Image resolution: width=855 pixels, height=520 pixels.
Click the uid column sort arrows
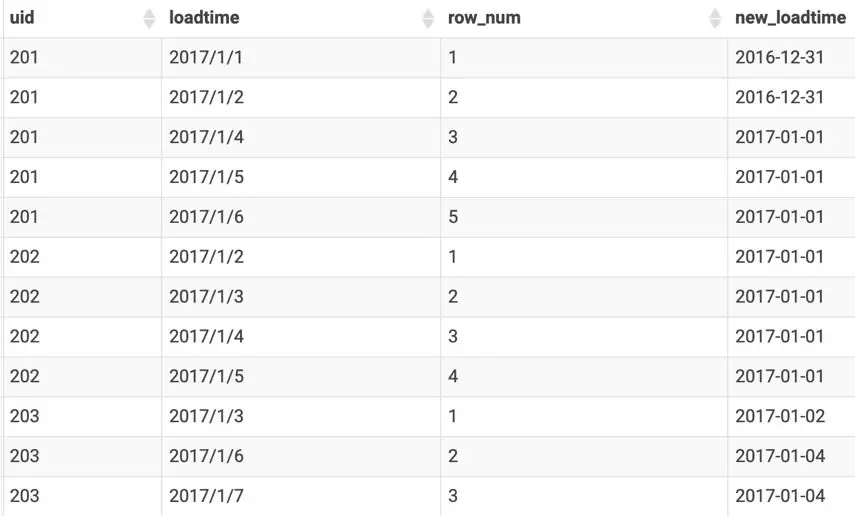click(149, 18)
